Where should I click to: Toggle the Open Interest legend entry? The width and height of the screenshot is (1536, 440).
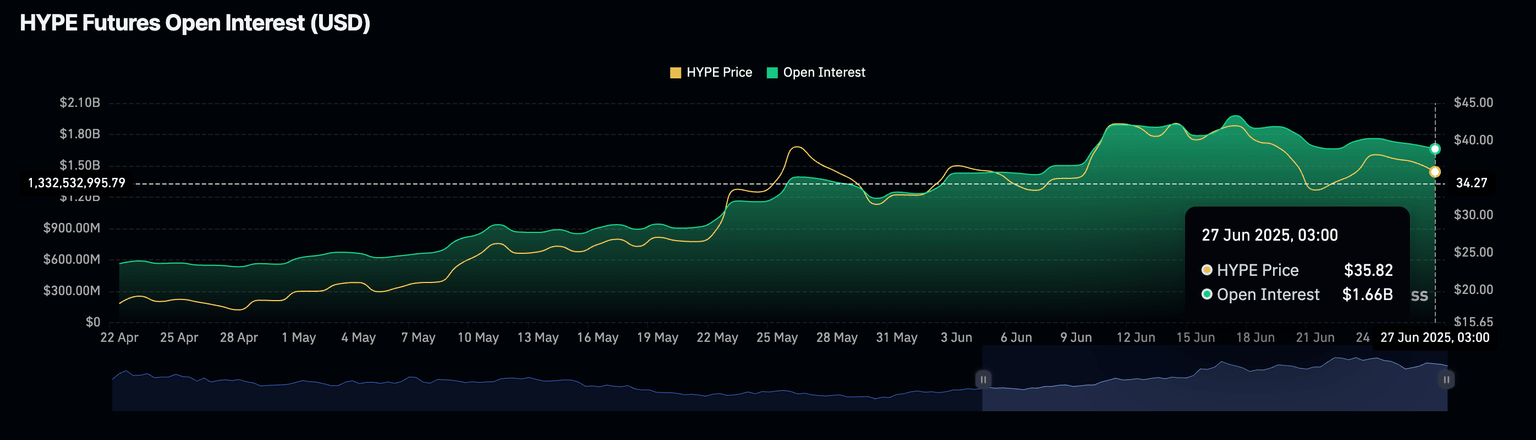click(x=824, y=73)
